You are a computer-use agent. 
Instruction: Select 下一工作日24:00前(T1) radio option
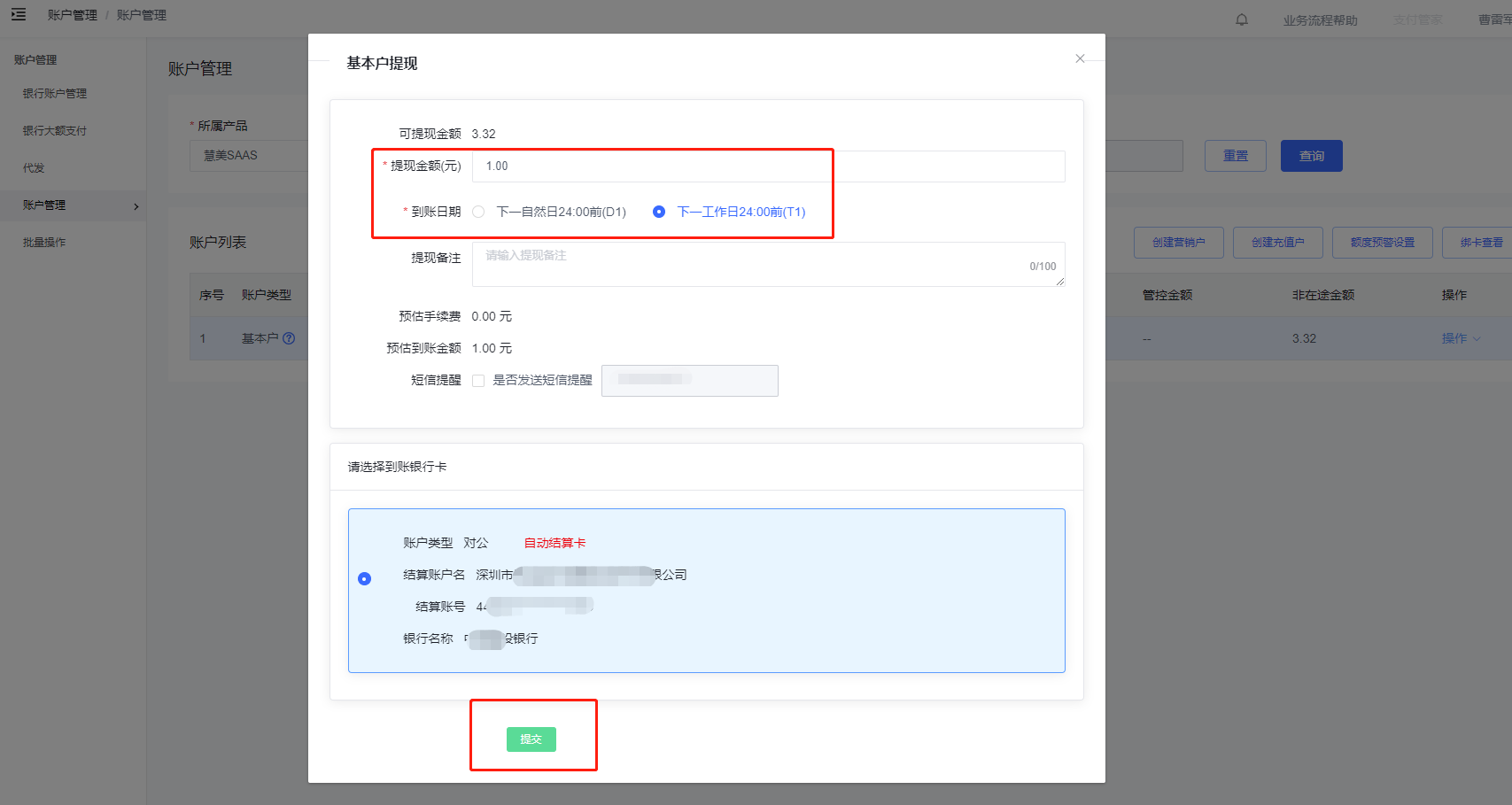click(659, 212)
